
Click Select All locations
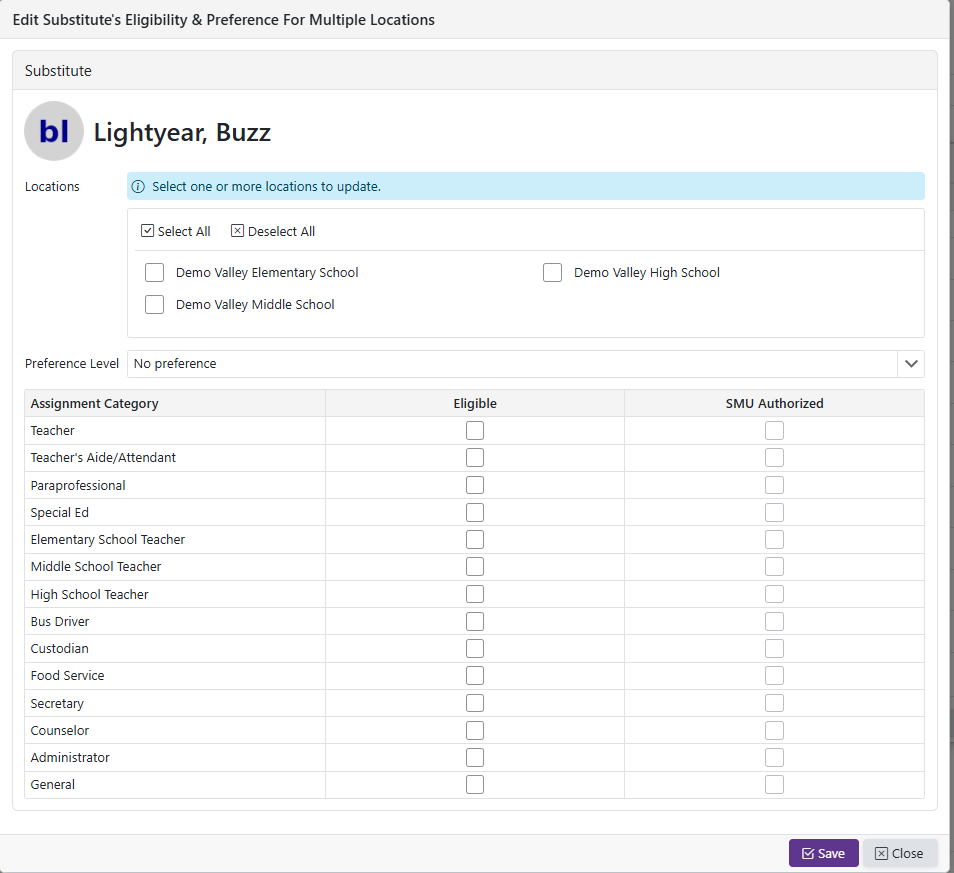[176, 231]
